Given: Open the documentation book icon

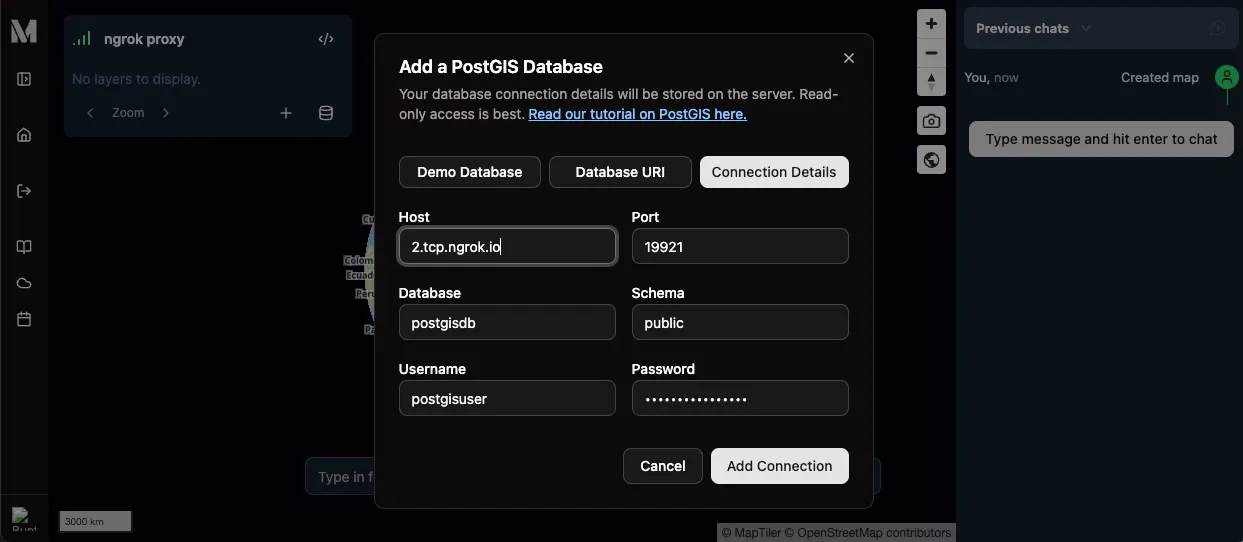Looking at the screenshot, I should coord(24,247).
